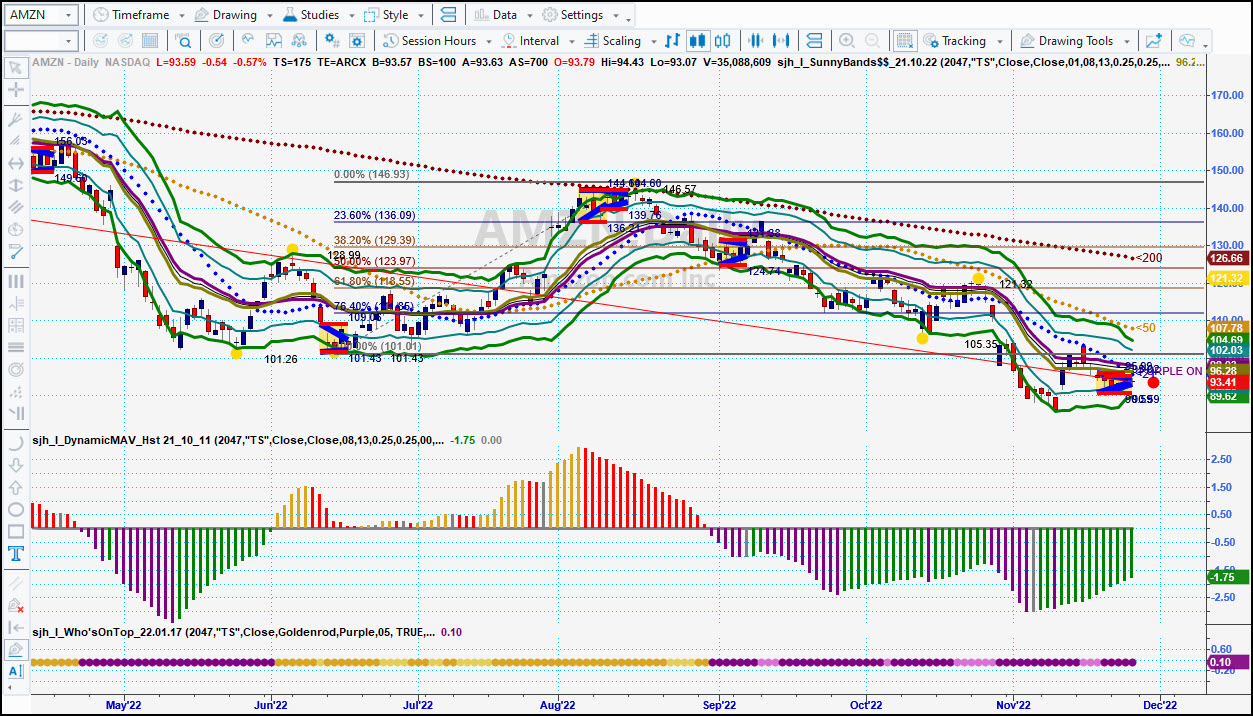Click the stacked panels icon left of zoom
Image resolution: width=1253 pixels, height=716 pixels.
coord(814,41)
